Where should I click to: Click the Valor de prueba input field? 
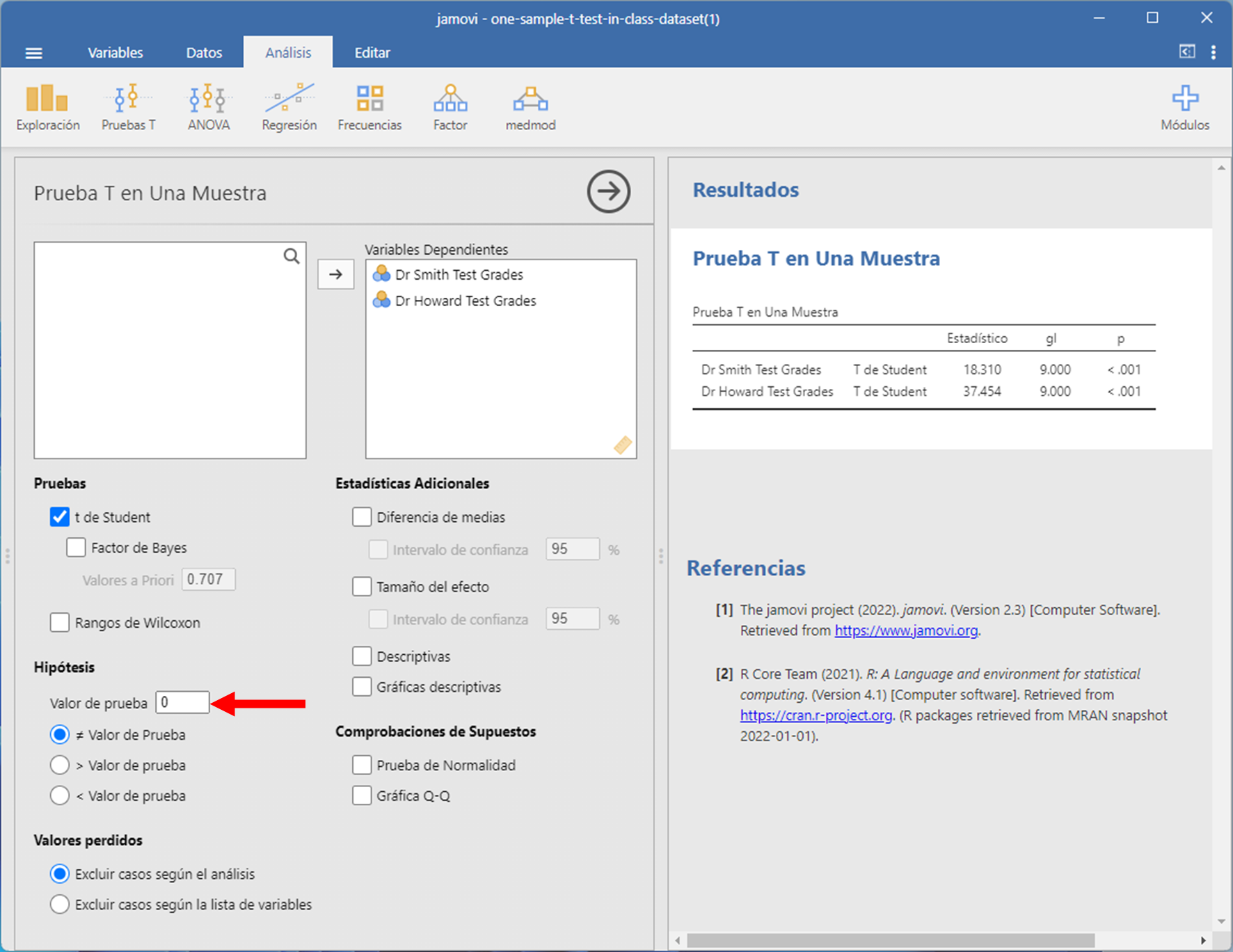coord(182,702)
